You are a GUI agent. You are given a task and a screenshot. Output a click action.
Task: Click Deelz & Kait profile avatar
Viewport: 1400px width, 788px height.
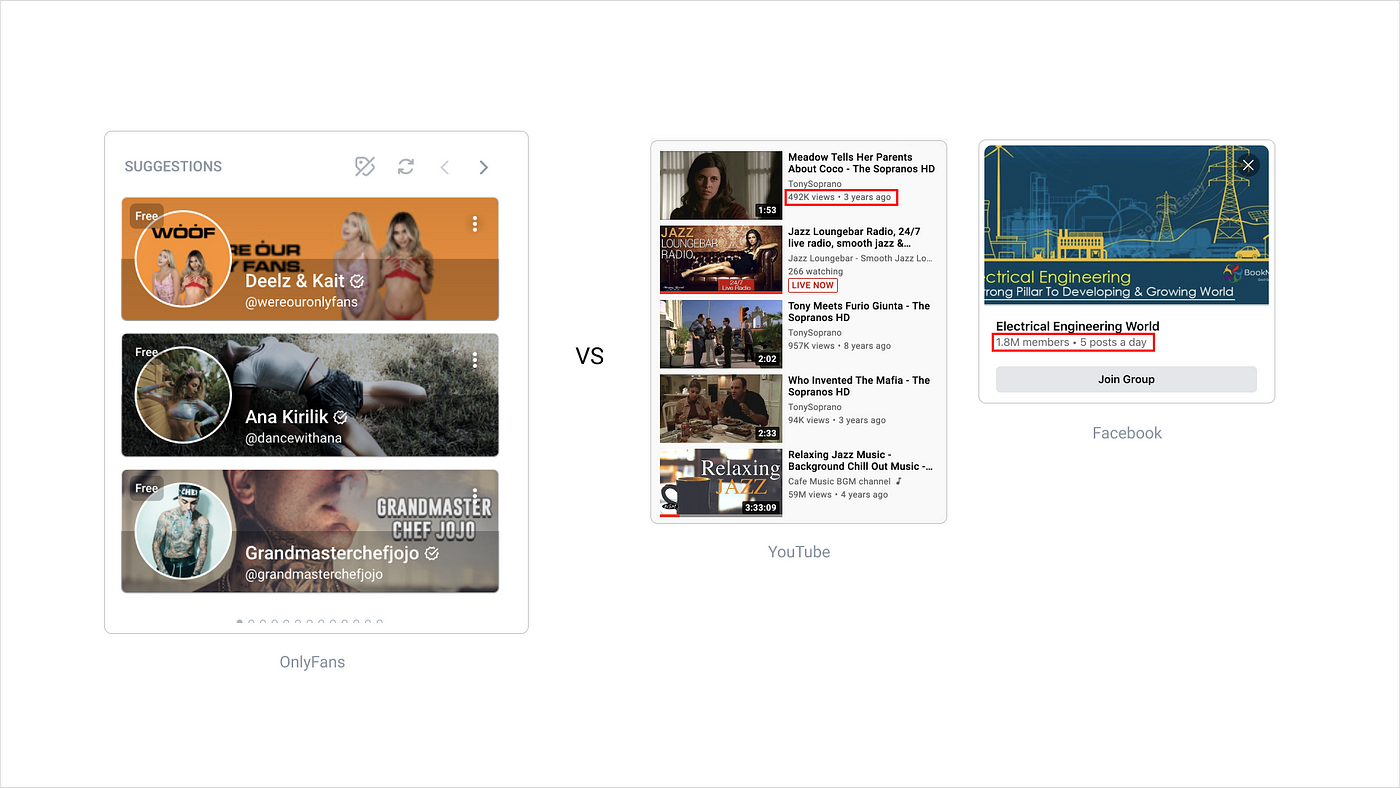coord(183,258)
